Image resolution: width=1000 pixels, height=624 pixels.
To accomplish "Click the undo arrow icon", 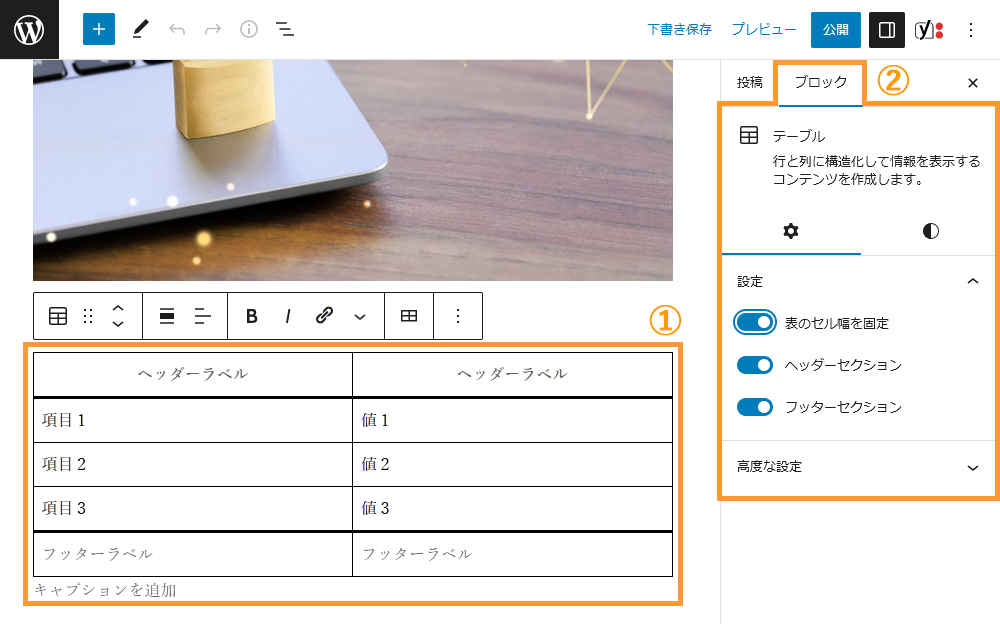I will tap(177, 29).
